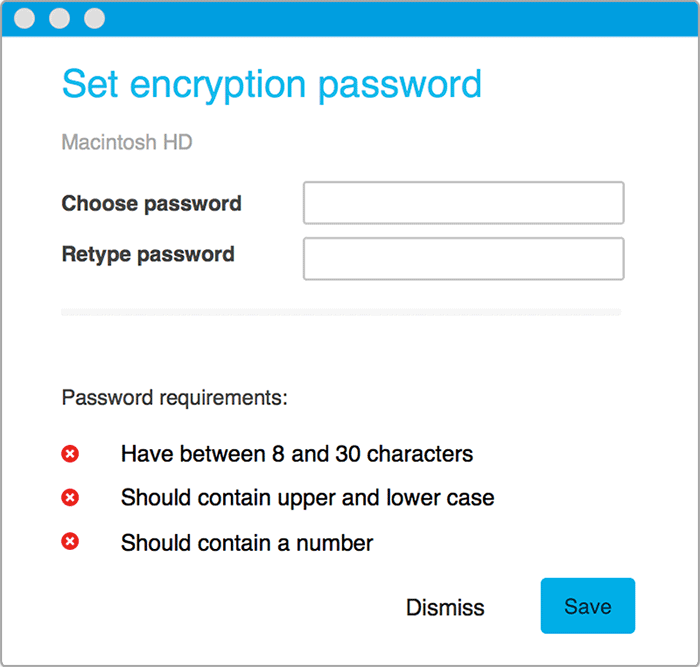
Task: Click 'Should contain upper and lower case' text
Action: 308,498
